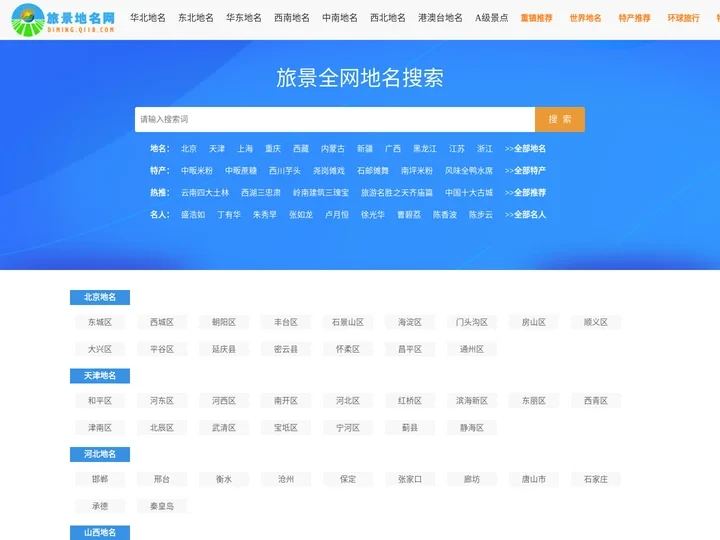Viewport: 720px width, 540px height.
Task: Select 门头沟区 under 北京地名
Action: tap(472, 322)
